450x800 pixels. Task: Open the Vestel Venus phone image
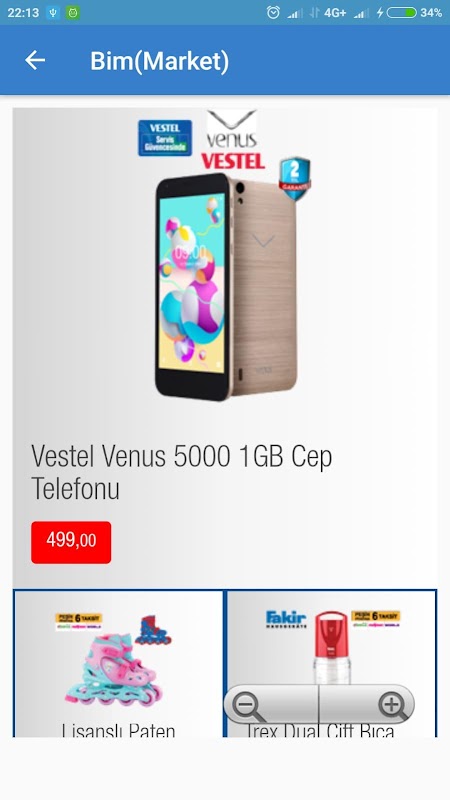coord(227,287)
